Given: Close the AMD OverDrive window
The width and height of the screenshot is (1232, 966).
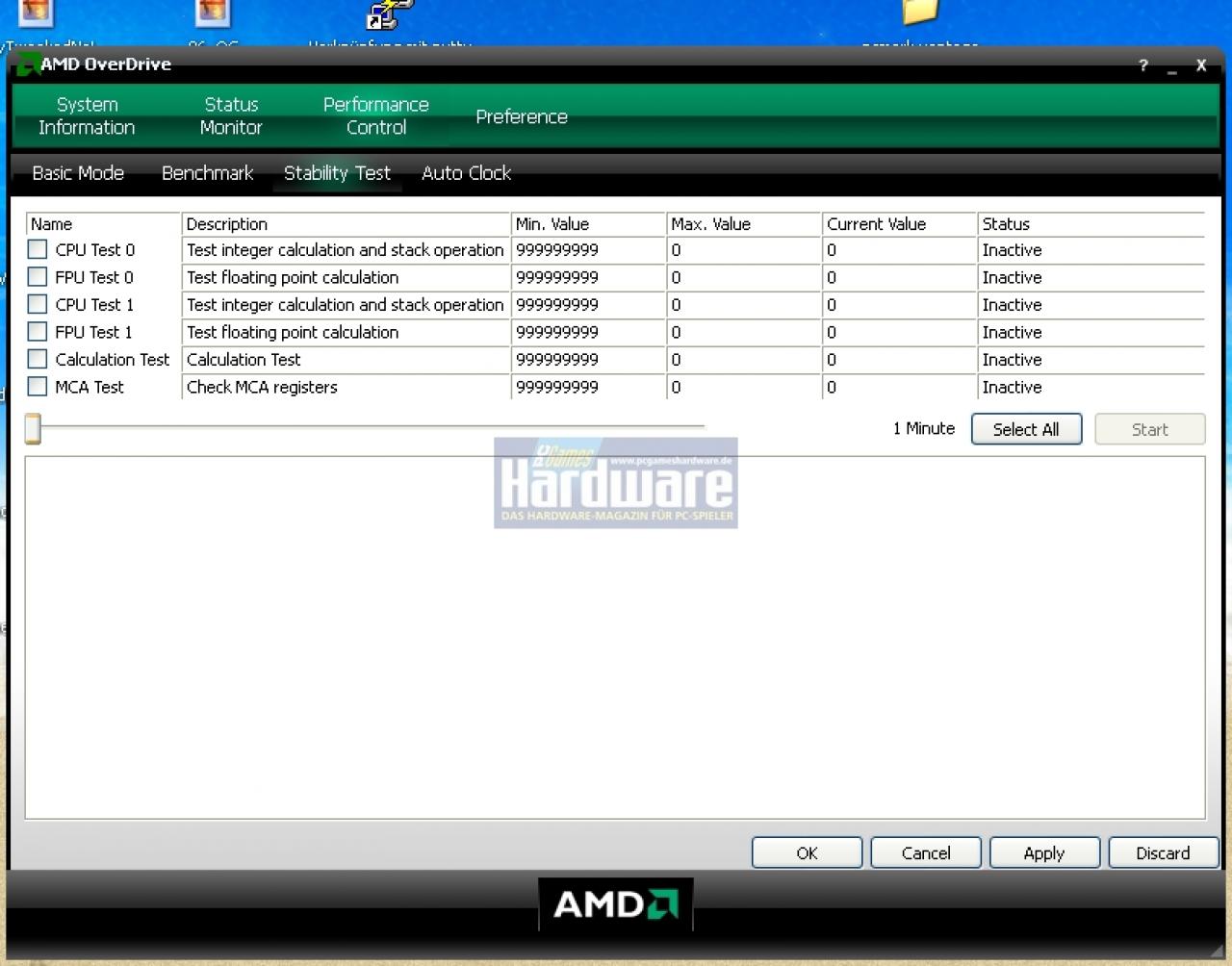Looking at the screenshot, I should [x=1201, y=65].
